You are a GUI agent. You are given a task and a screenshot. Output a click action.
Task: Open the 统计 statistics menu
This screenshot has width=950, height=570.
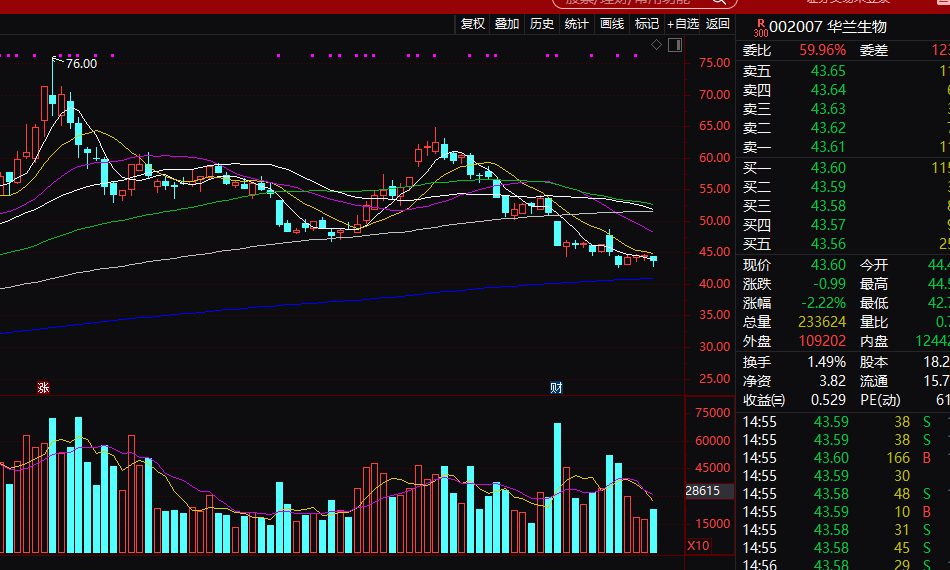click(x=577, y=24)
